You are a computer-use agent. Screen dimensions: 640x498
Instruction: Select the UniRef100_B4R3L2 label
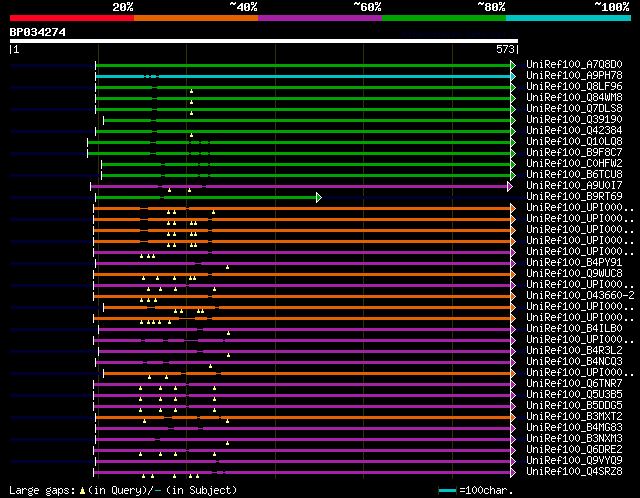[574, 351]
